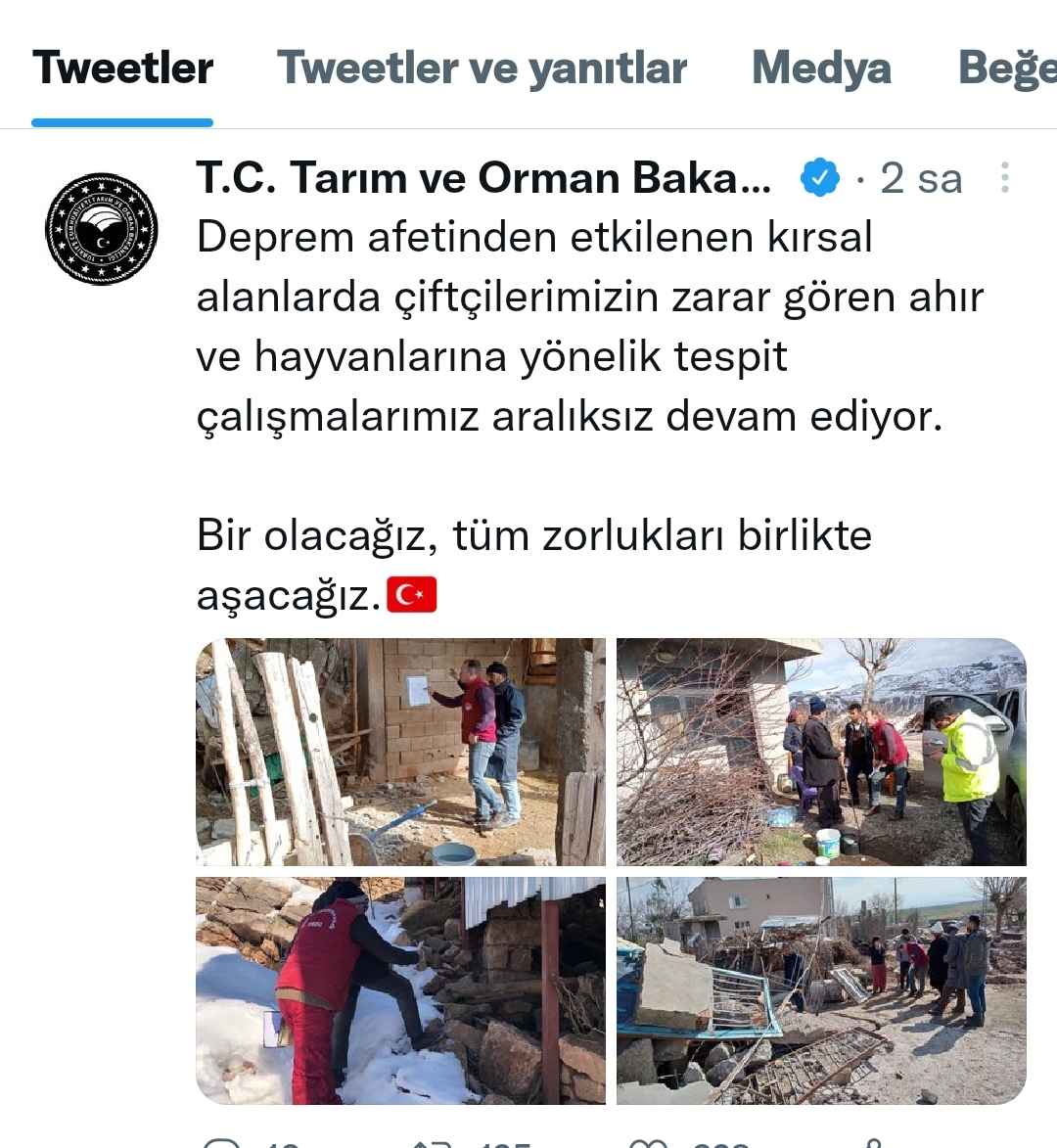1057x1148 pixels.
Task: Switch to the Tweetler tab
Action: tap(122, 69)
